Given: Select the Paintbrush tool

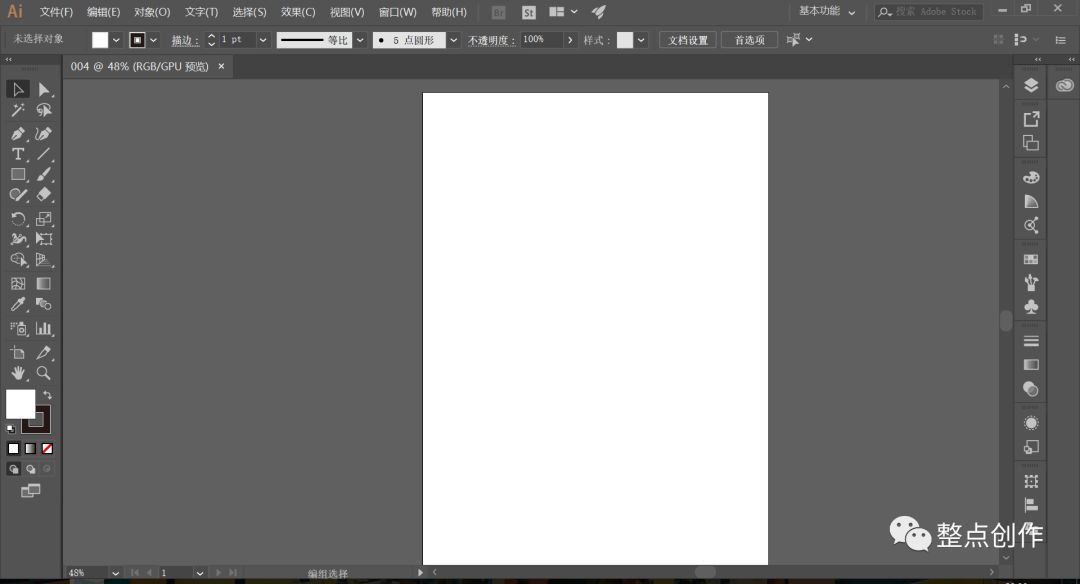Looking at the screenshot, I should pos(43,175).
